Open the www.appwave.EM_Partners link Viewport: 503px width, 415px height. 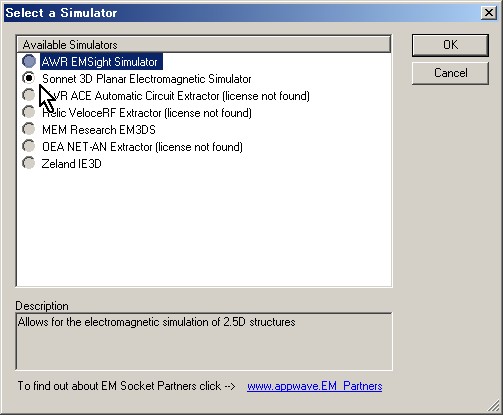click(x=314, y=386)
